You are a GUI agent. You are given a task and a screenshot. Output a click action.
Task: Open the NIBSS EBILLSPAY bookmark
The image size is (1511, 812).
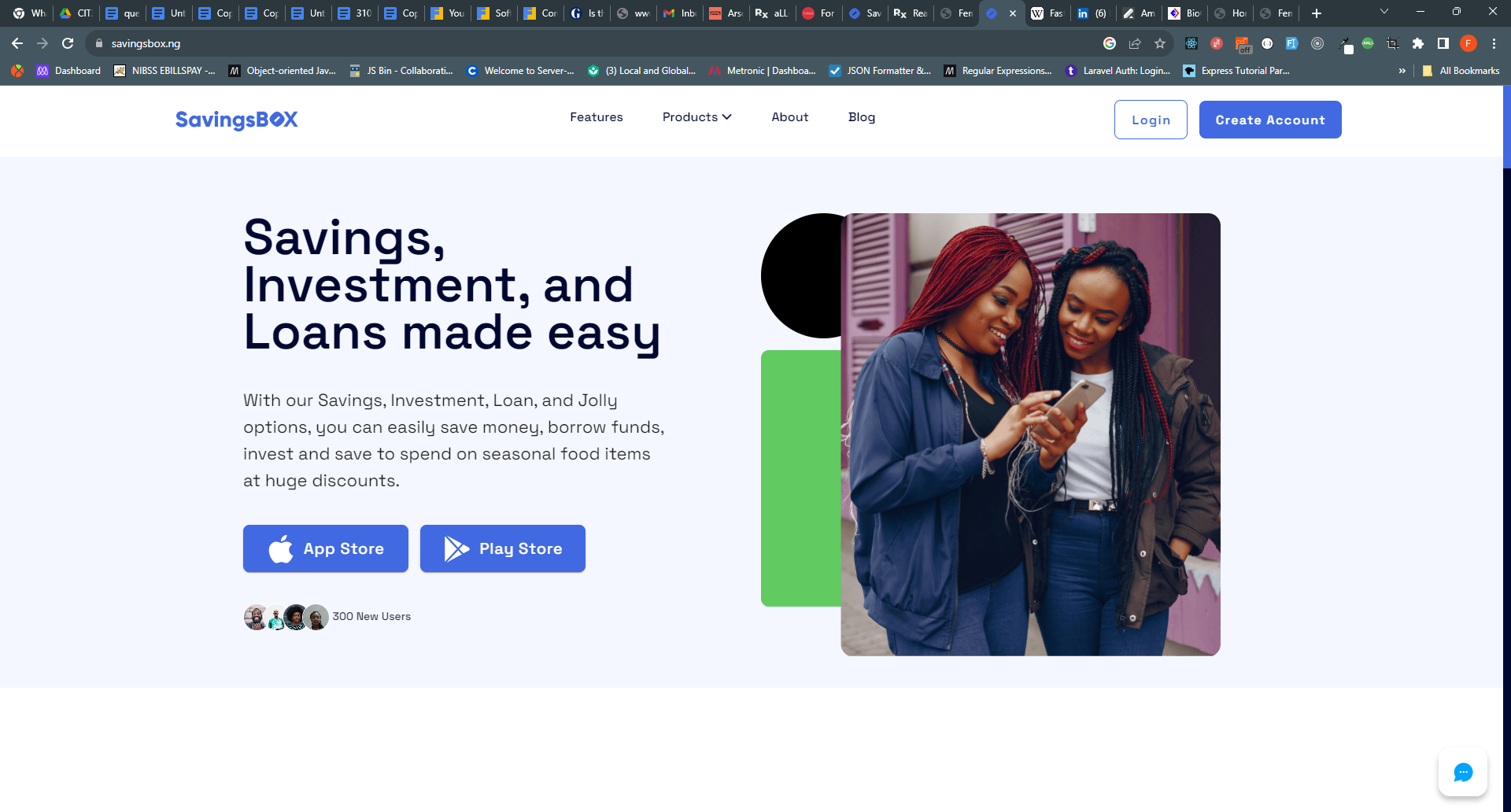164,71
